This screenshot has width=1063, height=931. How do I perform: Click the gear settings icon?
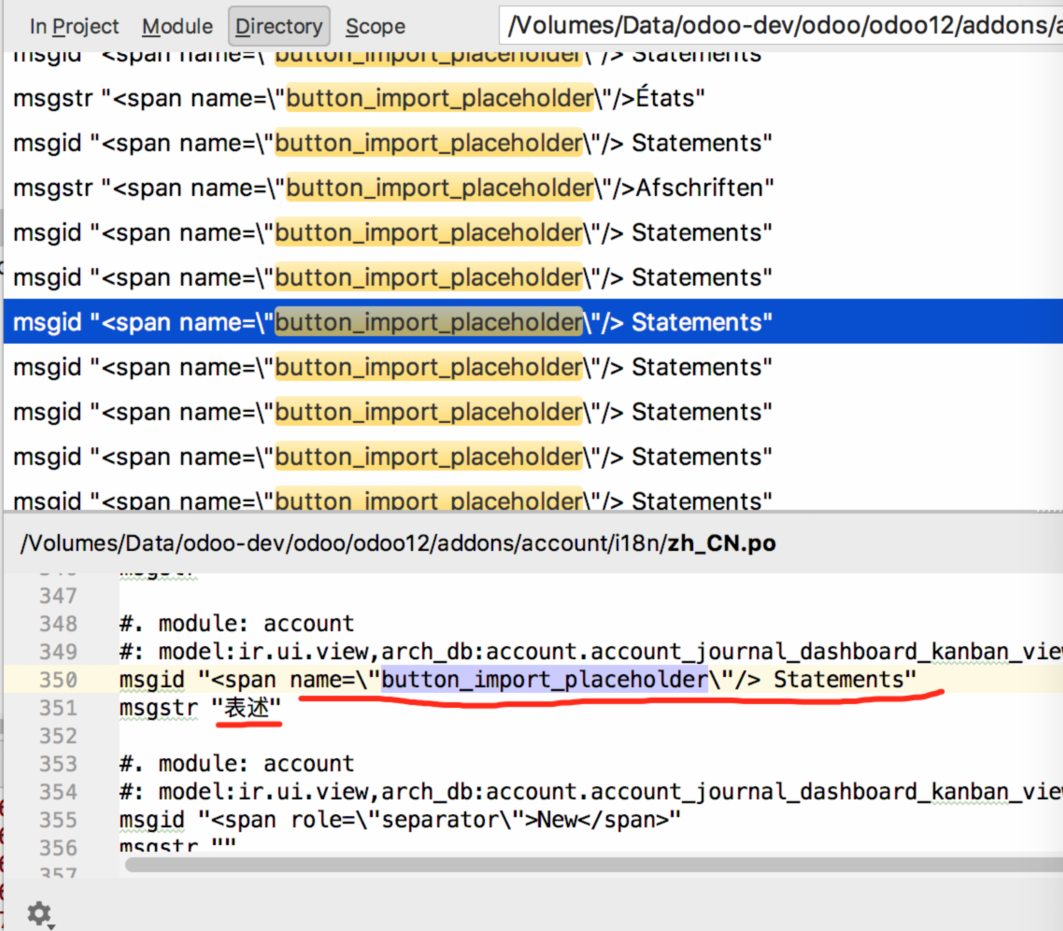pos(38,914)
